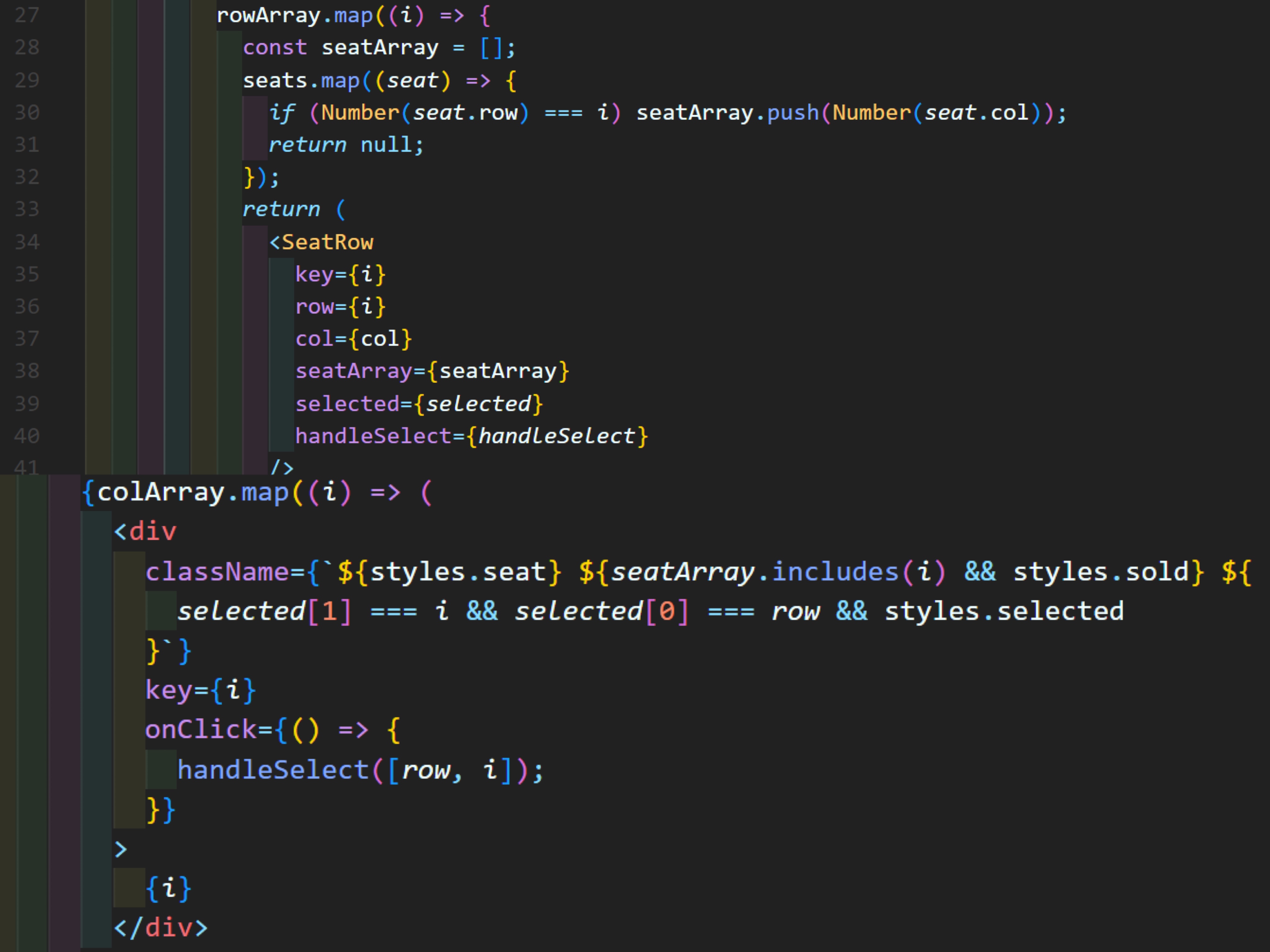Click the closing div tag

[161, 928]
